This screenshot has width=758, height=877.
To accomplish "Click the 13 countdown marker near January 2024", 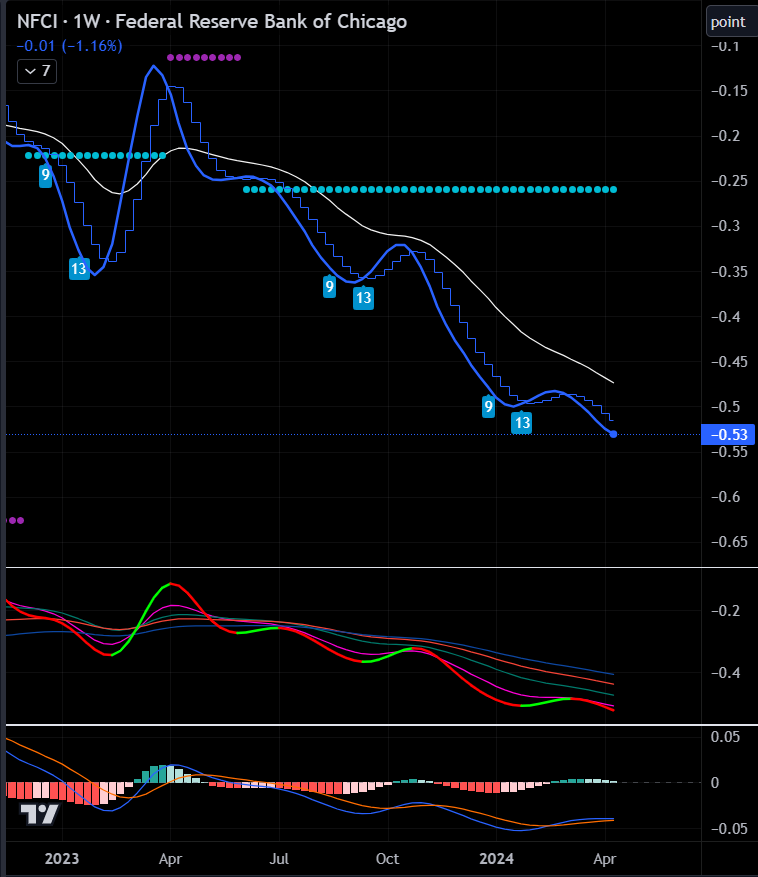I will 521,423.
